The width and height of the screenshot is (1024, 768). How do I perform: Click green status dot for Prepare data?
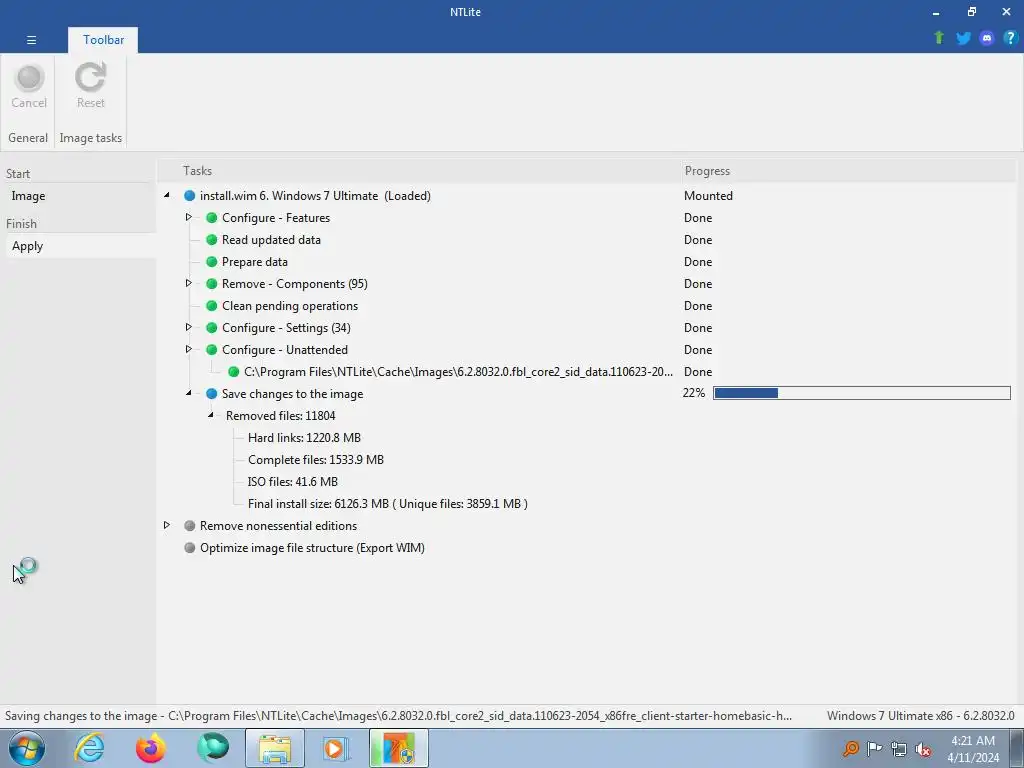(212, 262)
